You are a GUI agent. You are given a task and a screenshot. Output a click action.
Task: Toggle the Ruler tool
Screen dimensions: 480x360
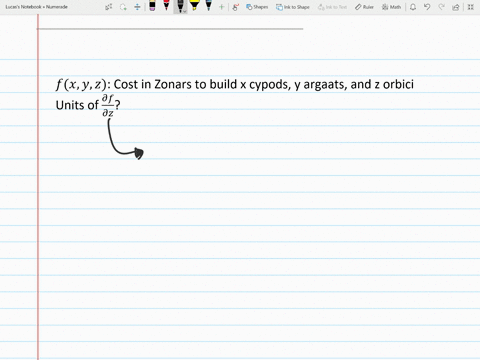point(364,7)
